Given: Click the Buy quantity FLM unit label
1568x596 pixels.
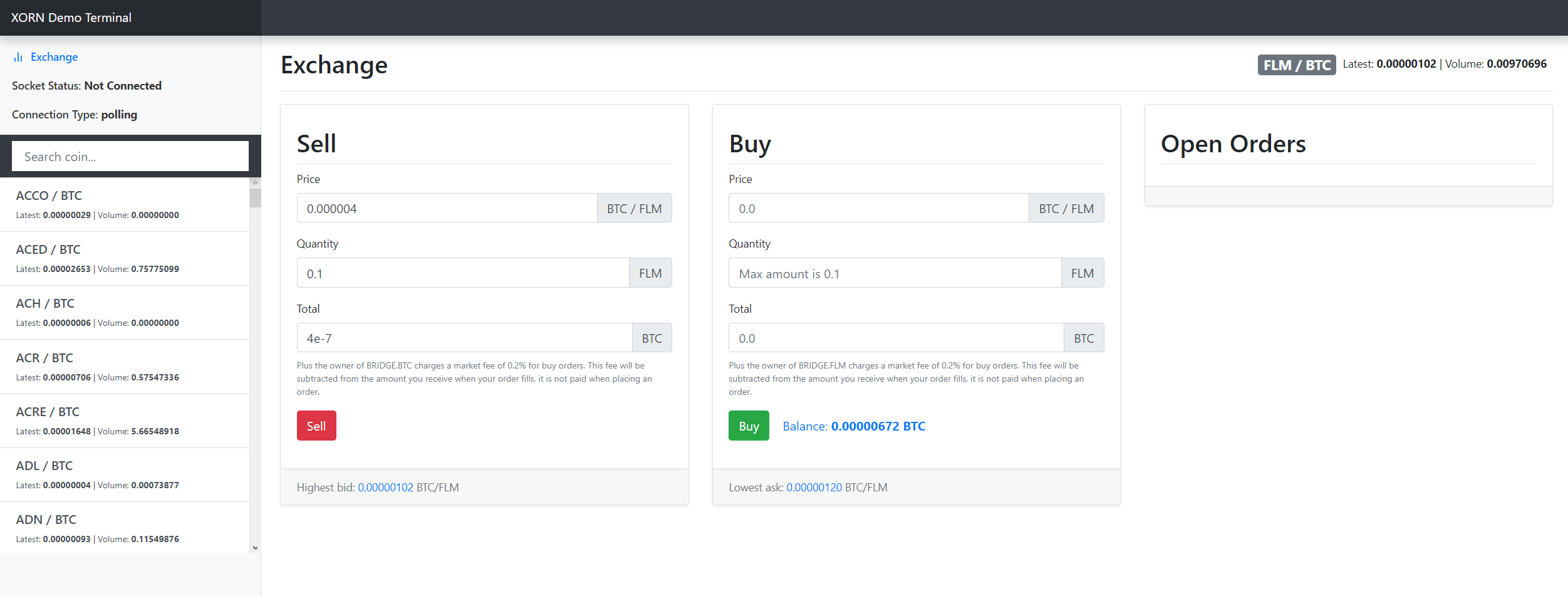Looking at the screenshot, I should pos(1083,273).
